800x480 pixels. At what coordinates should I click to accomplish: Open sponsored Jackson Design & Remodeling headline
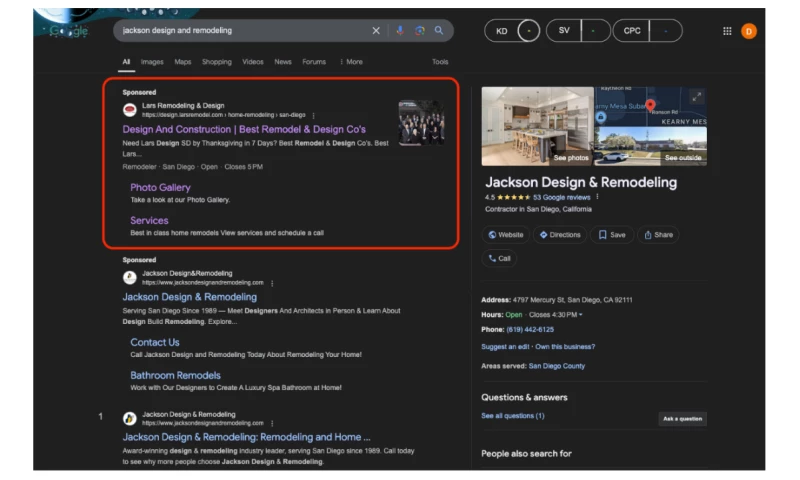click(x=190, y=297)
